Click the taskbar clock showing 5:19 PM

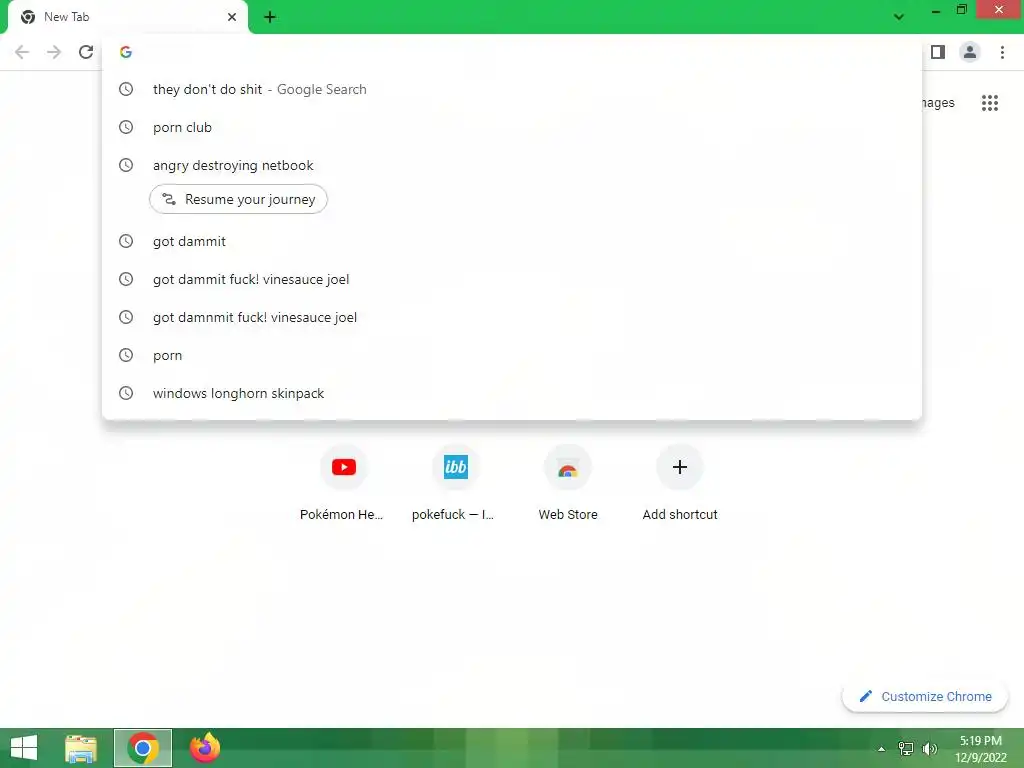point(981,749)
